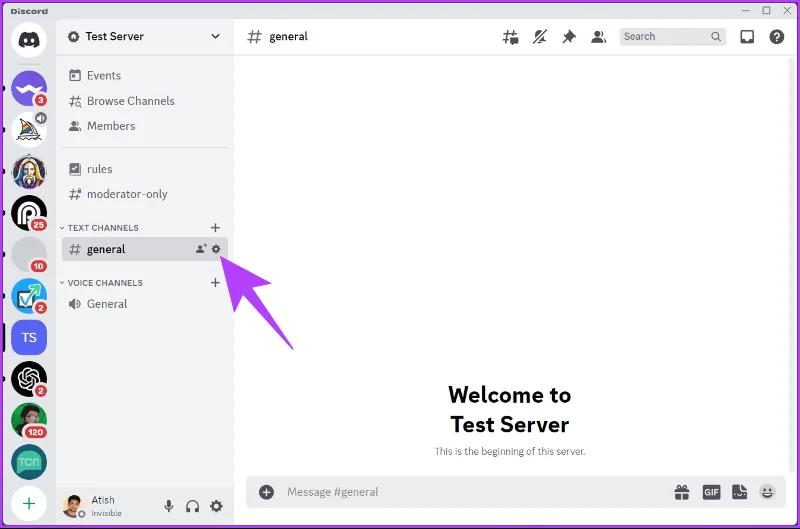
Task: Open the gift icon
Action: 682,492
